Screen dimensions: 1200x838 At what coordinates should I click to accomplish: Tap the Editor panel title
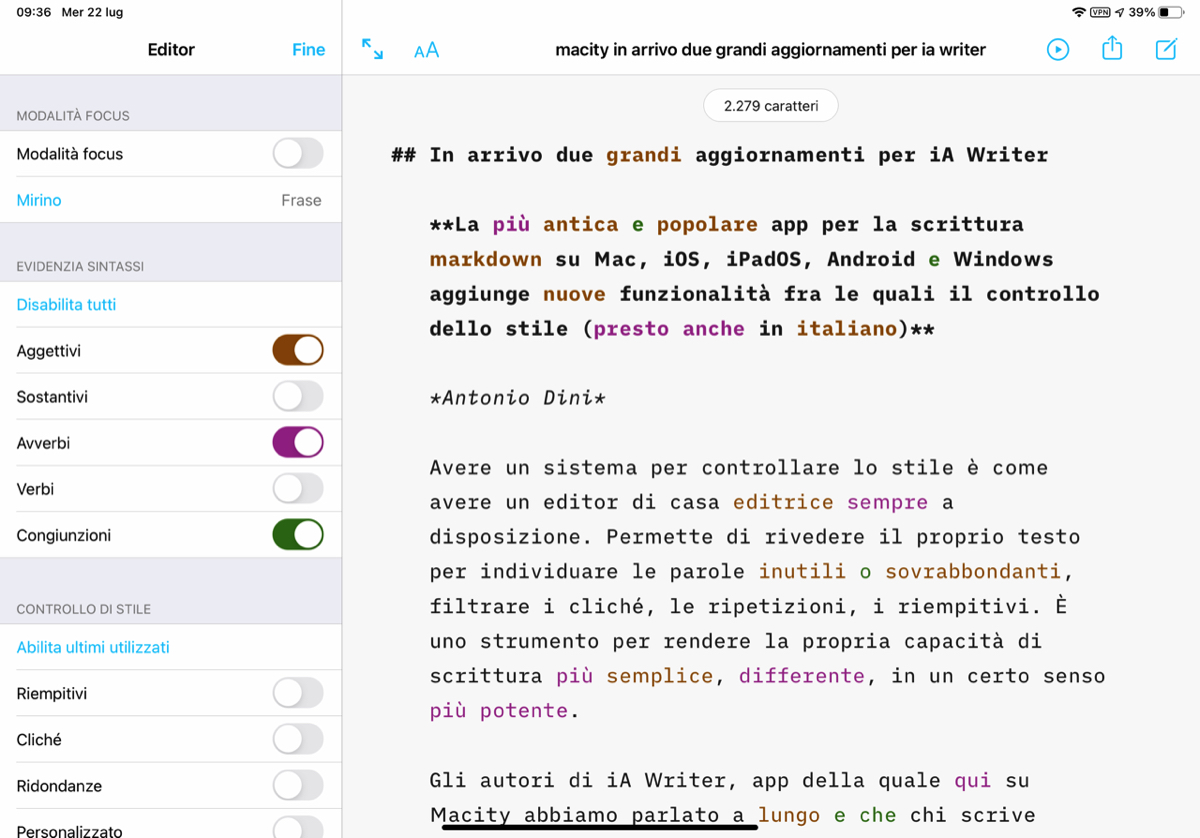pyautogui.click(x=171, y=49)
